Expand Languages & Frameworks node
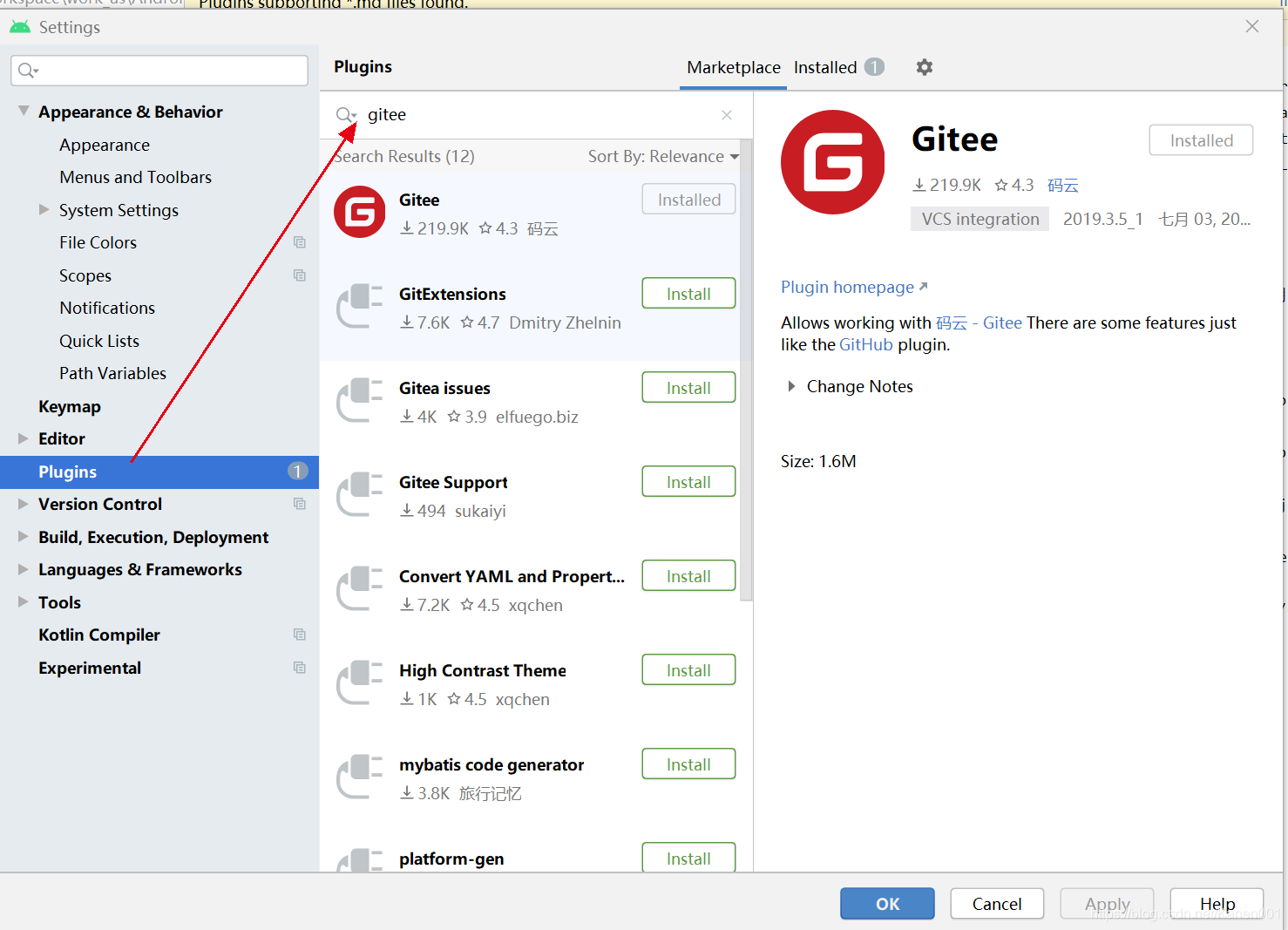This screenshot has height=930, width=1288. click(x=24, y=569)
